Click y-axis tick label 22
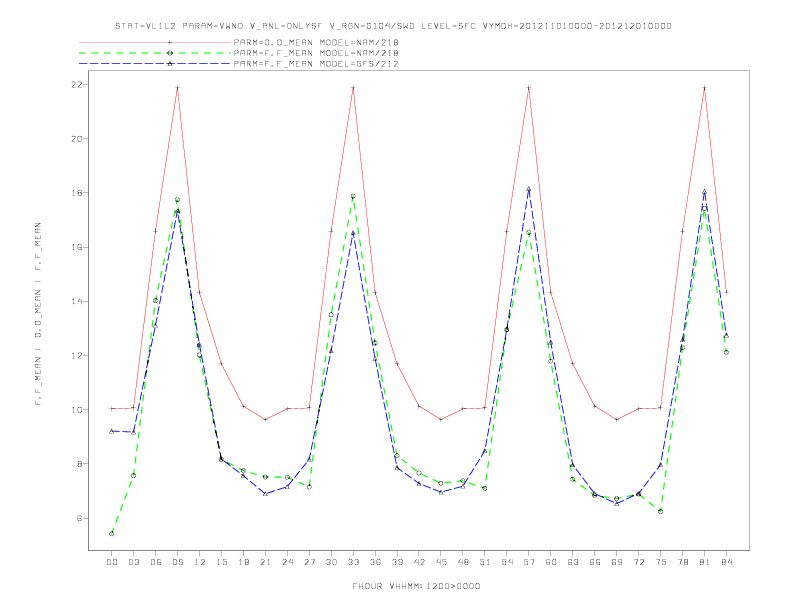Viewport: 792px width, 612px height. click(76, 85)
